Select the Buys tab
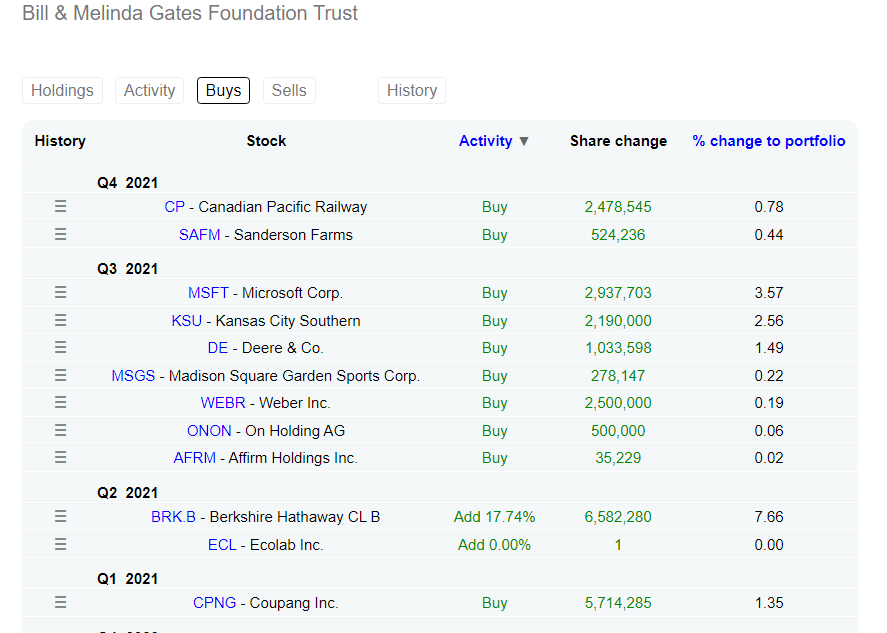The image size is (887, 633). pyautogui.click(x=223, y=90)
